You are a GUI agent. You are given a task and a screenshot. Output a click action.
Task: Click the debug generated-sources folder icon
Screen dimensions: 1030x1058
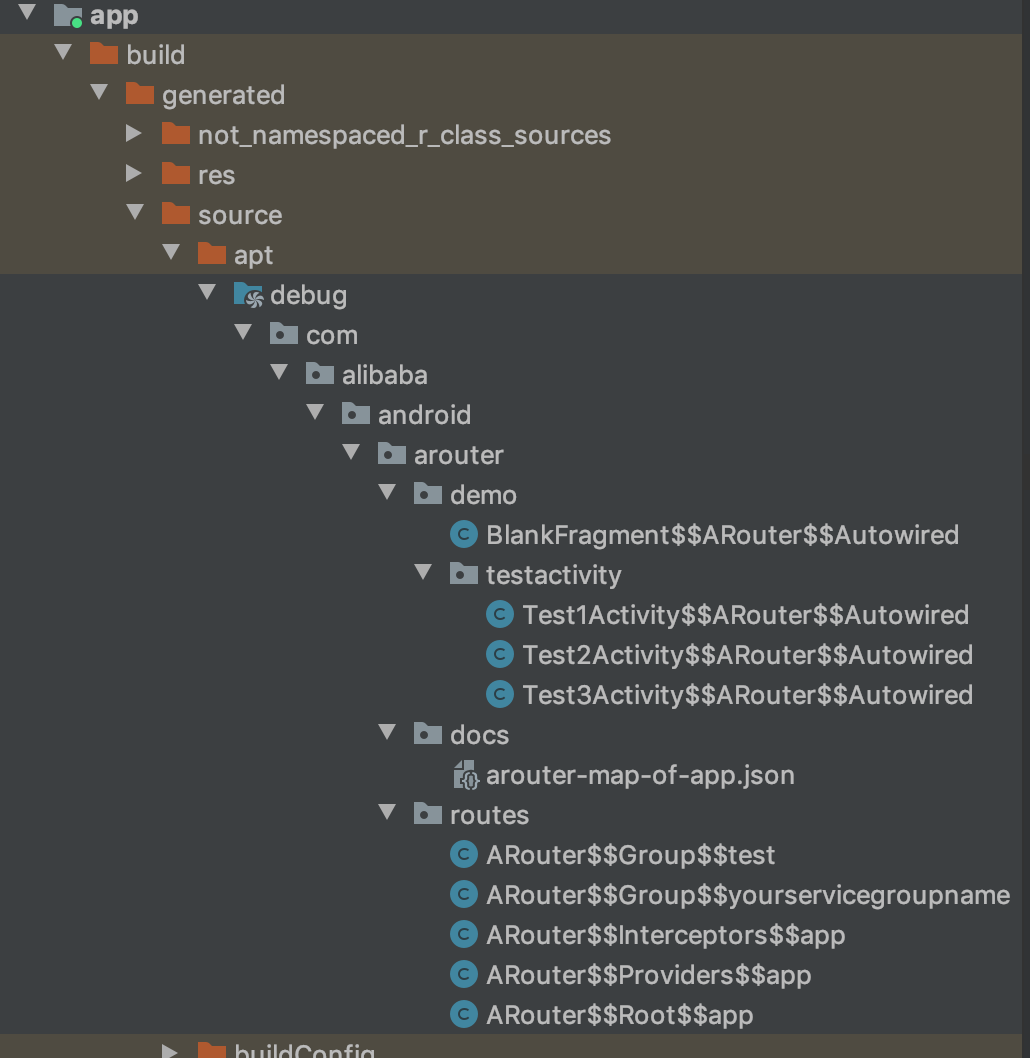point(248,294)
